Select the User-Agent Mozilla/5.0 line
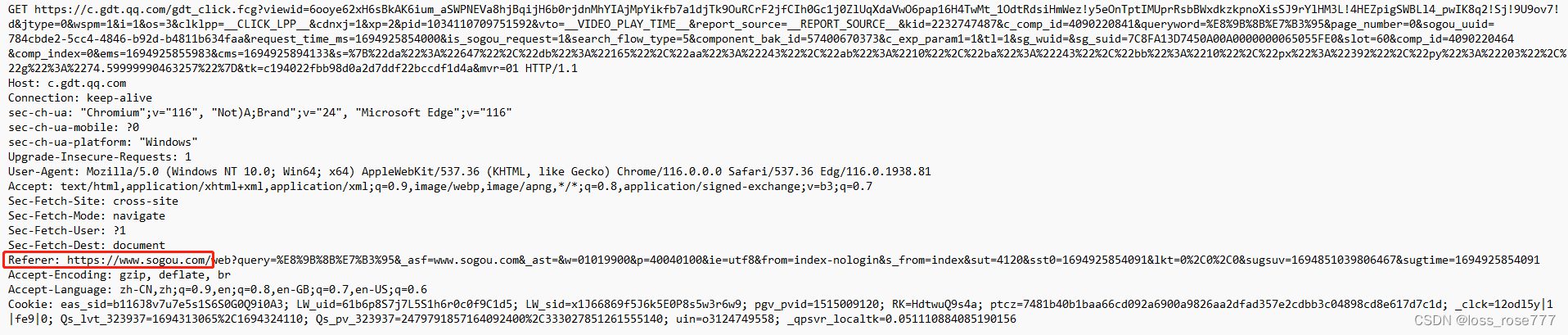This screenshot has height=335, width=1568. (x=470, y=171)
